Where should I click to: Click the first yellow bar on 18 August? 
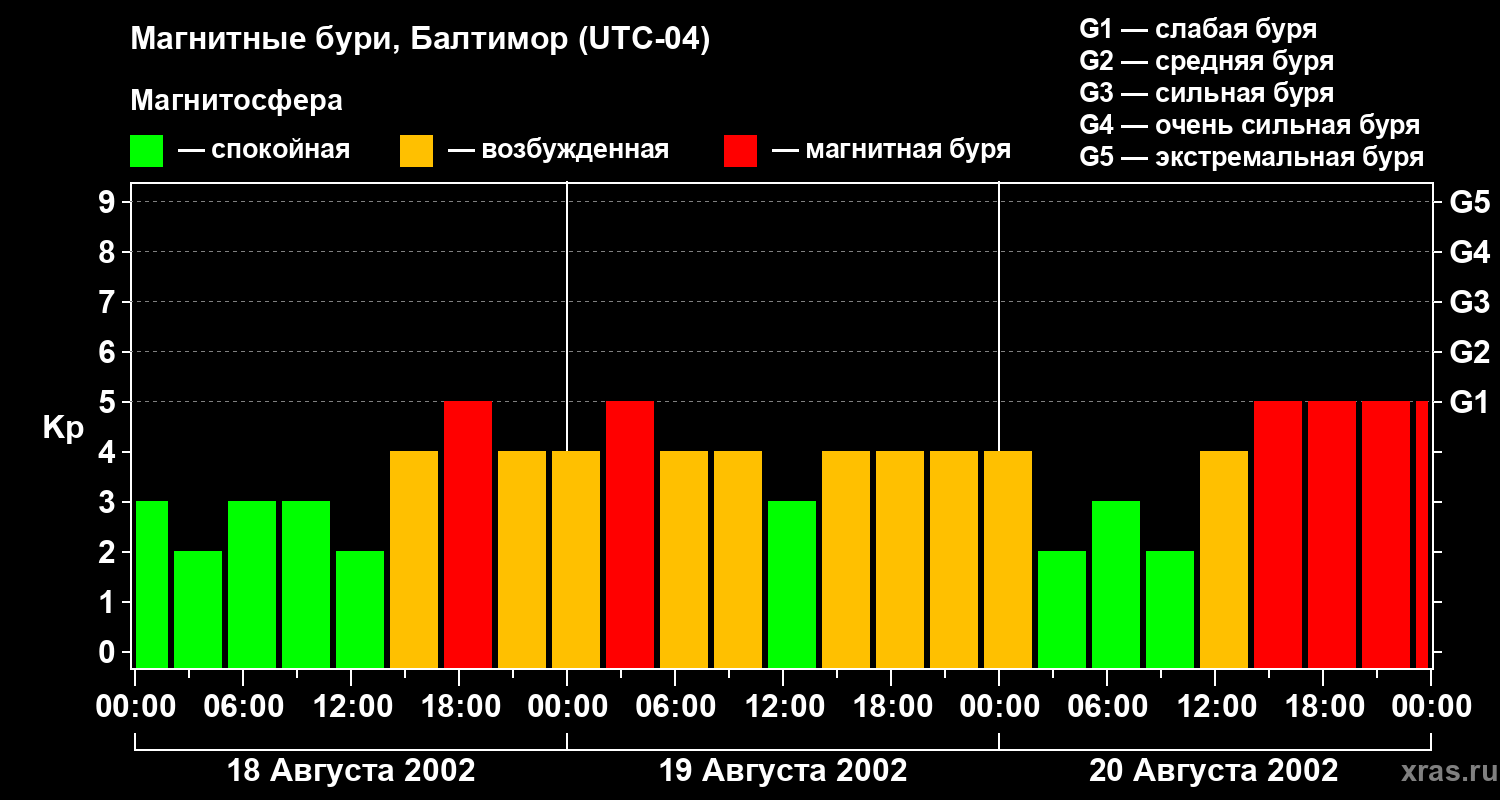414,560
